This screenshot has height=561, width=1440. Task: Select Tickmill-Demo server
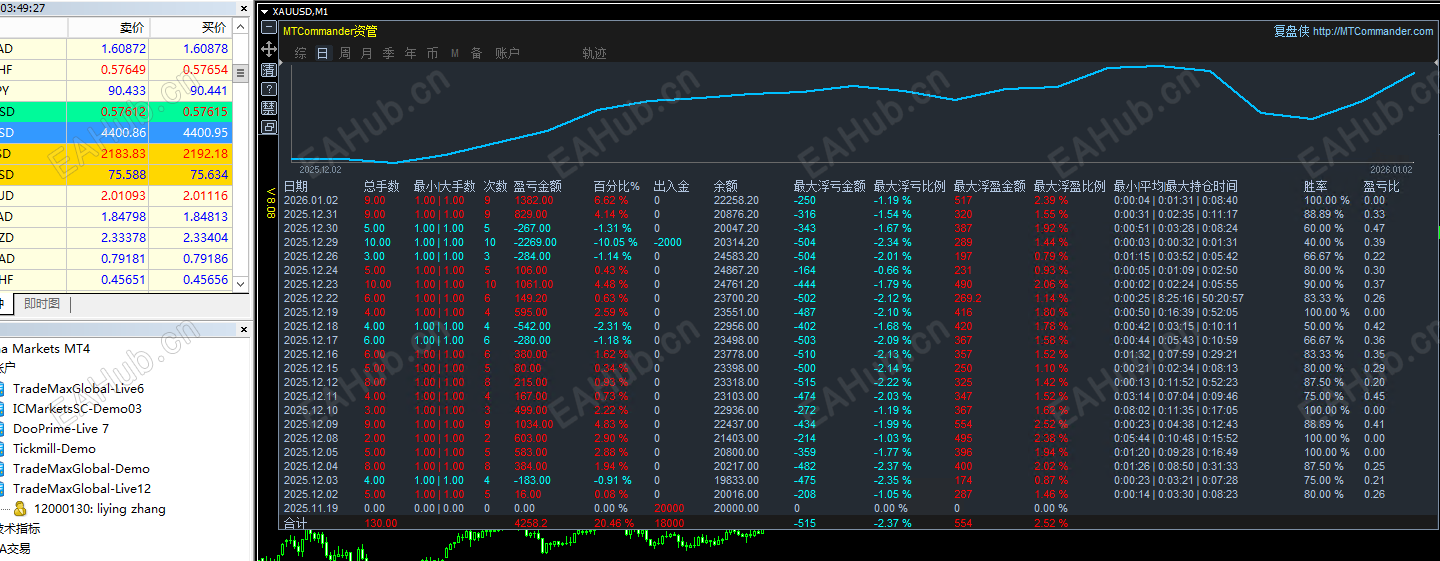pyautogui.click(x=54, y=448)
